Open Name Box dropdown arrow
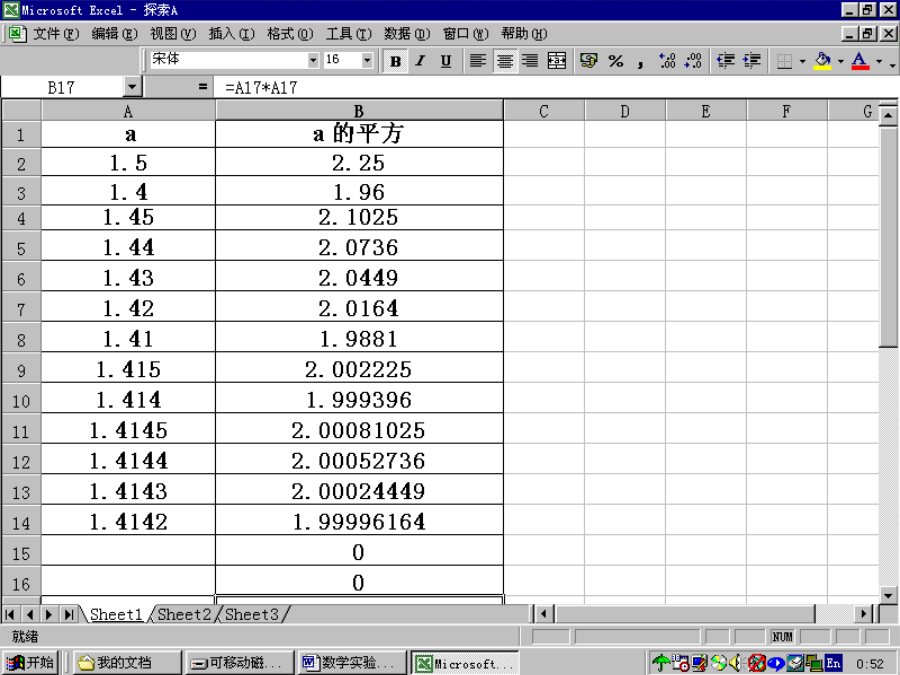This screenshot has width=900, height=675. tap(132, 87)
